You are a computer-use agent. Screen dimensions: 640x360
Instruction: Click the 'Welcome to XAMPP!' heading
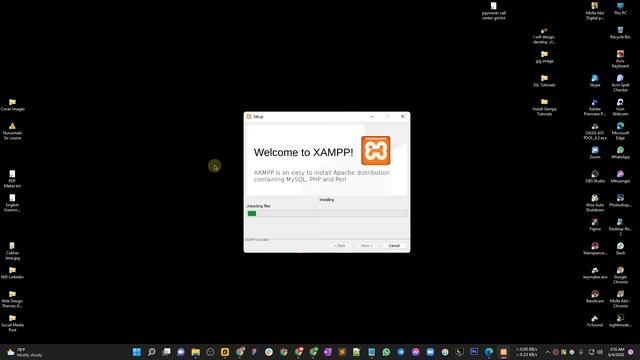(x=303, y=152)
